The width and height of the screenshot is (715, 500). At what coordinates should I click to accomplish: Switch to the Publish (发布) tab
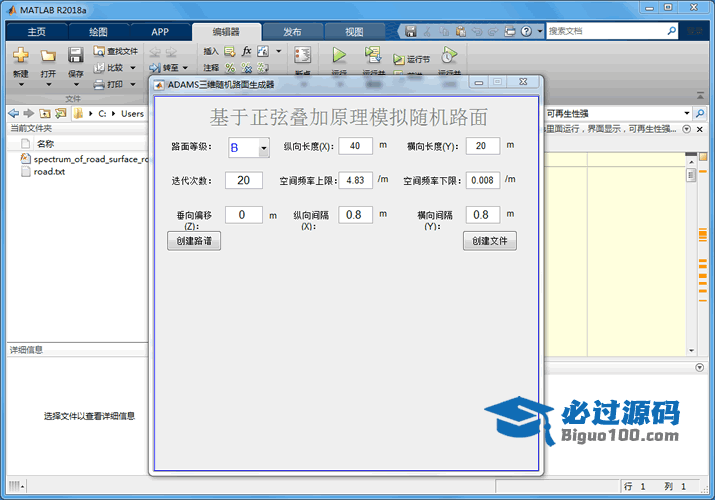(292, 32)
